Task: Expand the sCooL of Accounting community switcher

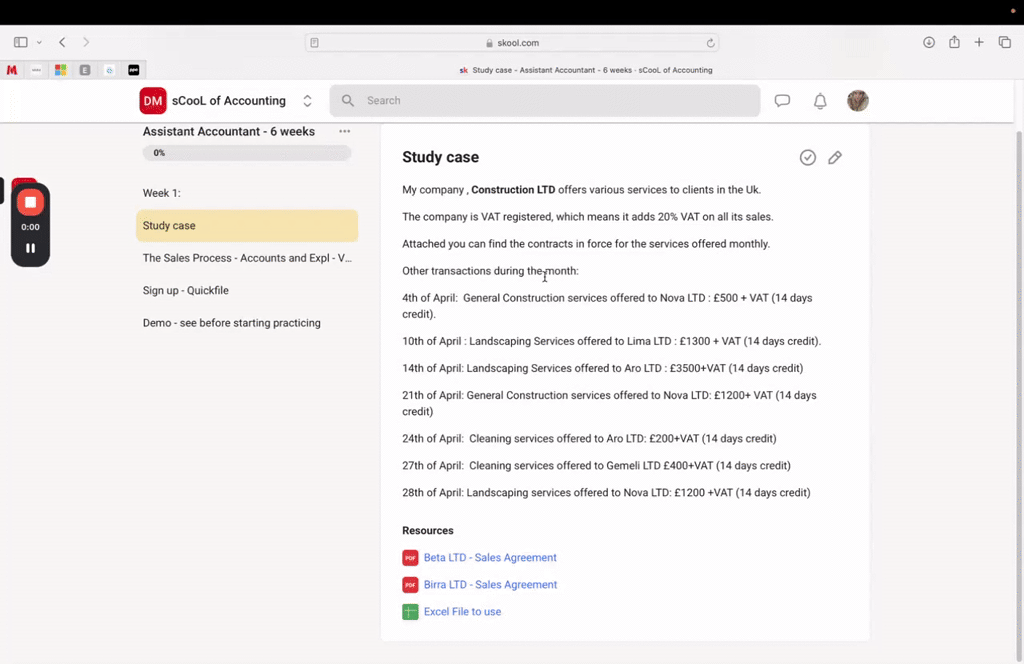Action: click(307, 101)
